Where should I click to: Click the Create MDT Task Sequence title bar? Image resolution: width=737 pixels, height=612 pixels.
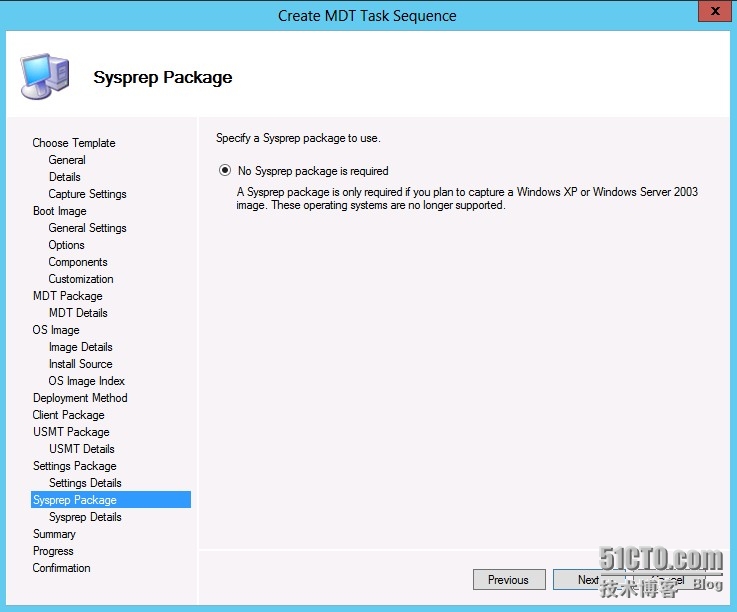point(367,16)
